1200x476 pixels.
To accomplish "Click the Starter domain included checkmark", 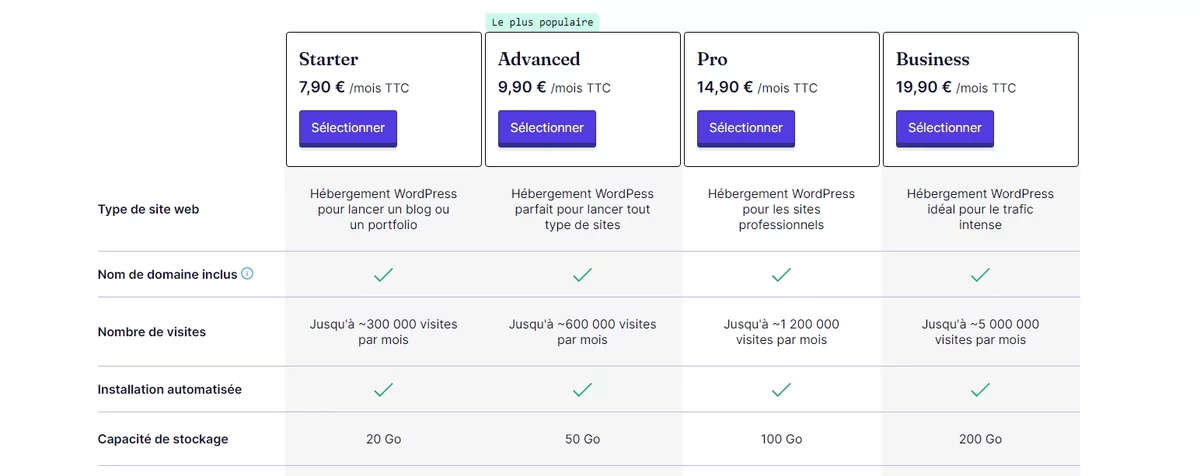I will 383,274.
